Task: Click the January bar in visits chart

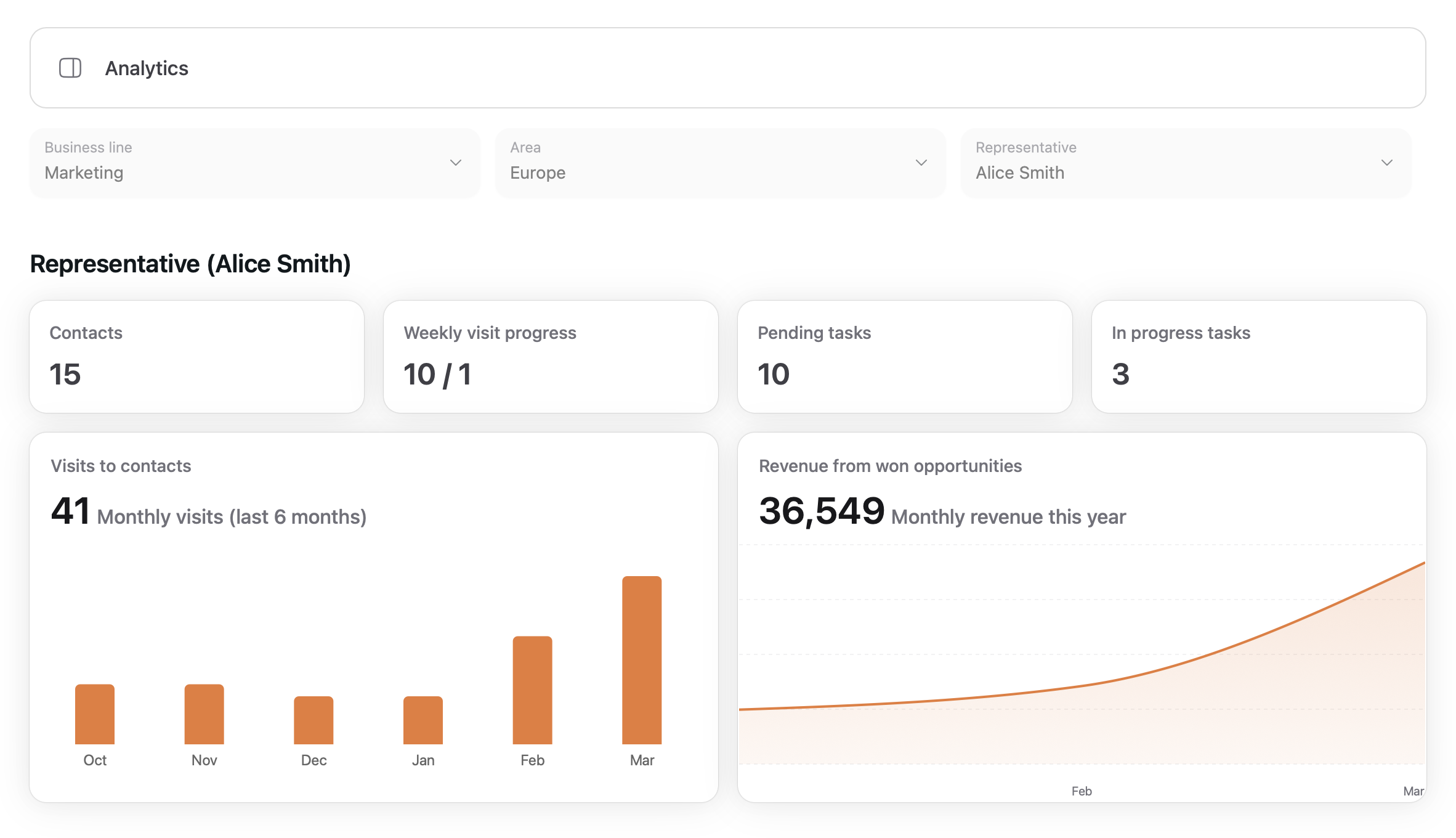Action: pyautogui.click(x=423, y=721)
